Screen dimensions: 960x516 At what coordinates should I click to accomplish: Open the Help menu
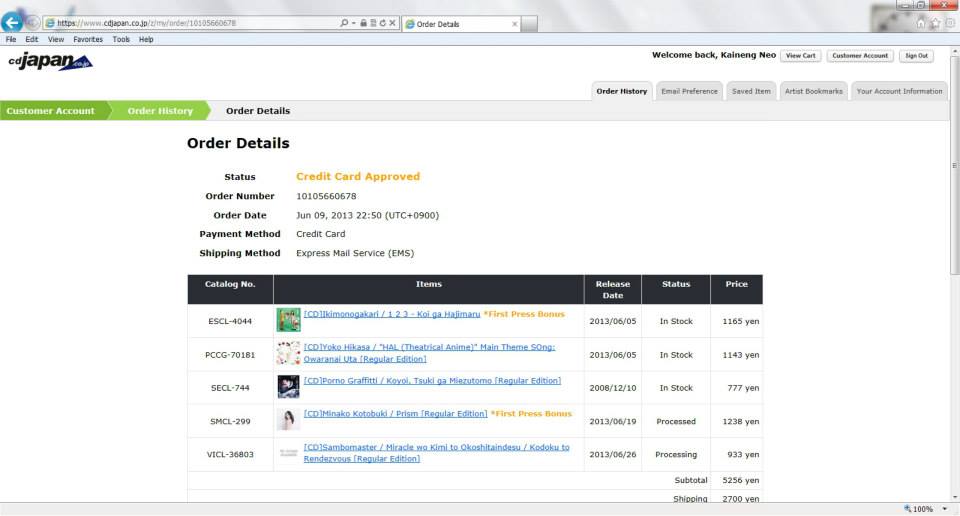tap(146, 39)
